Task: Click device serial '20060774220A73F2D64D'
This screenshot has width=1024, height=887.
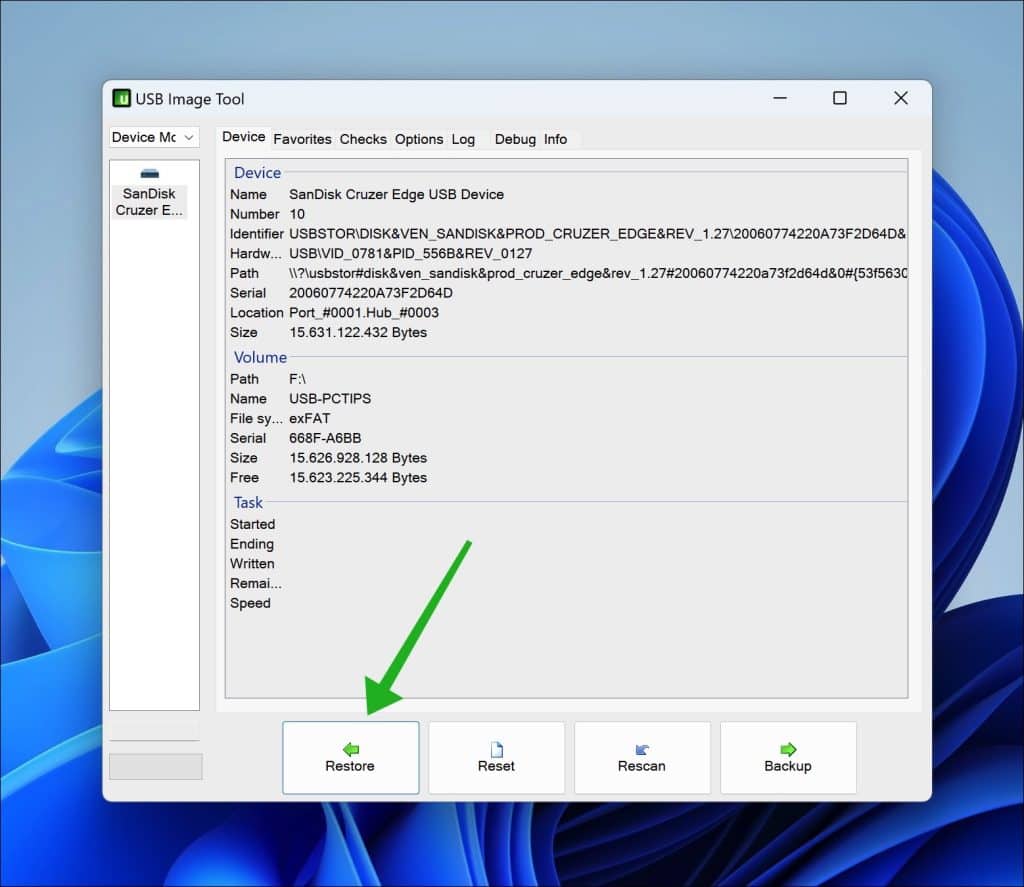Action: coord(371,293)
